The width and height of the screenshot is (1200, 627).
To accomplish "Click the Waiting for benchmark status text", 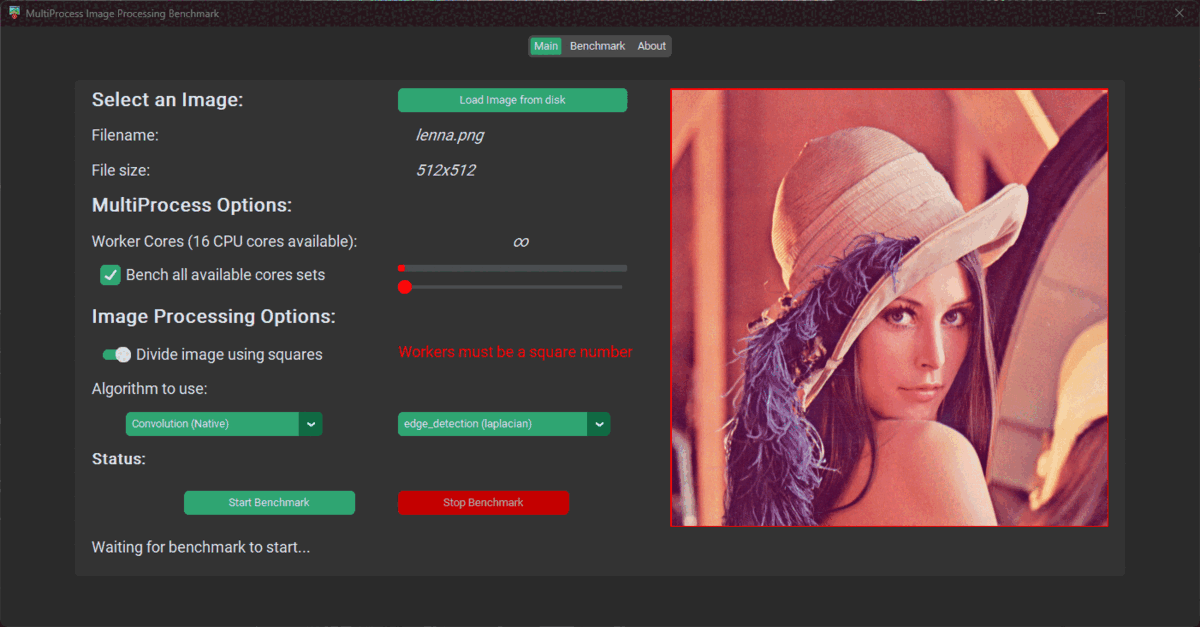I will 201,547.
